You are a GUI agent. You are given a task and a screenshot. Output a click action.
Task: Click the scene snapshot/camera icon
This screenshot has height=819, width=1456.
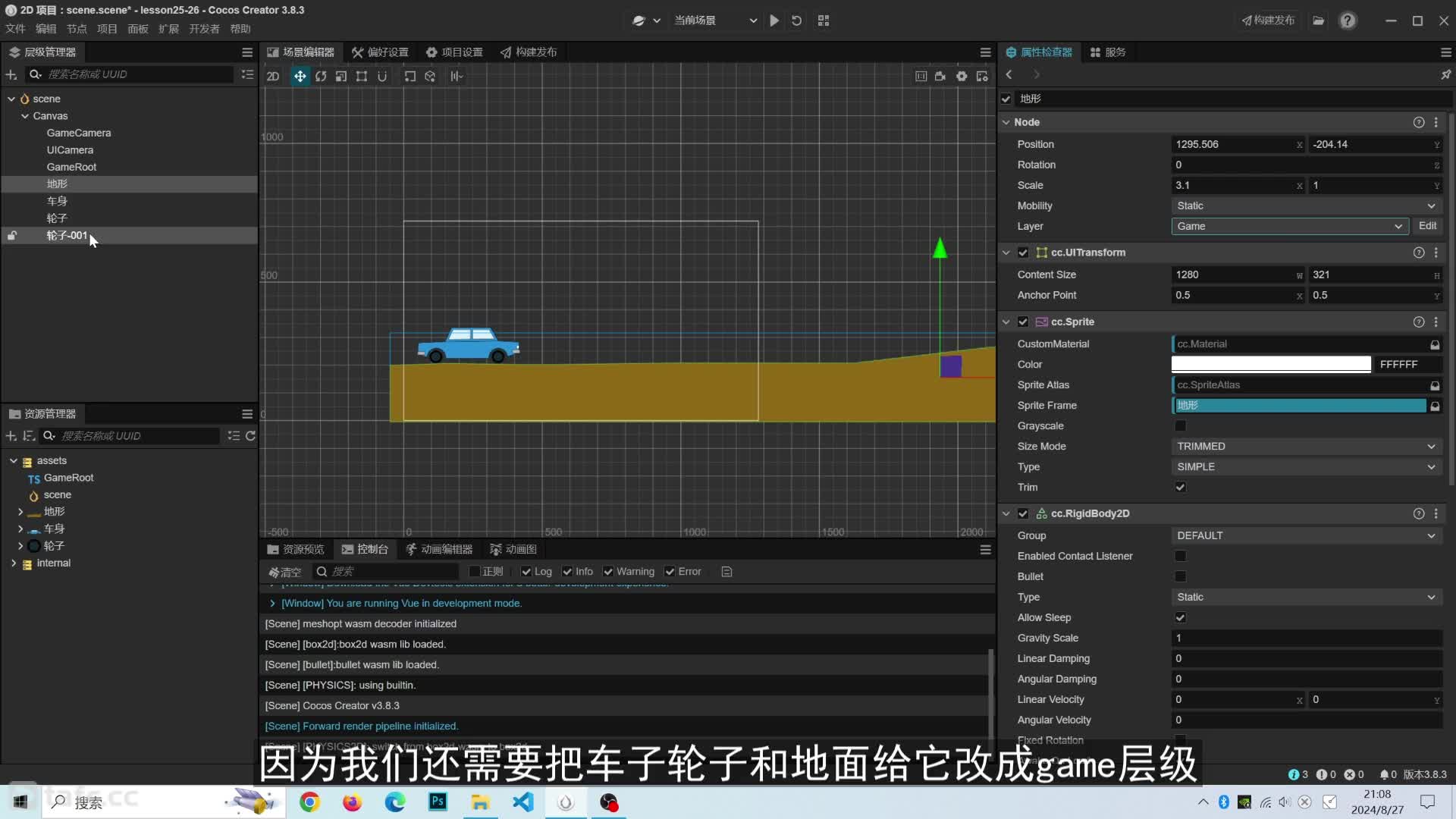[x=941, y=76]
